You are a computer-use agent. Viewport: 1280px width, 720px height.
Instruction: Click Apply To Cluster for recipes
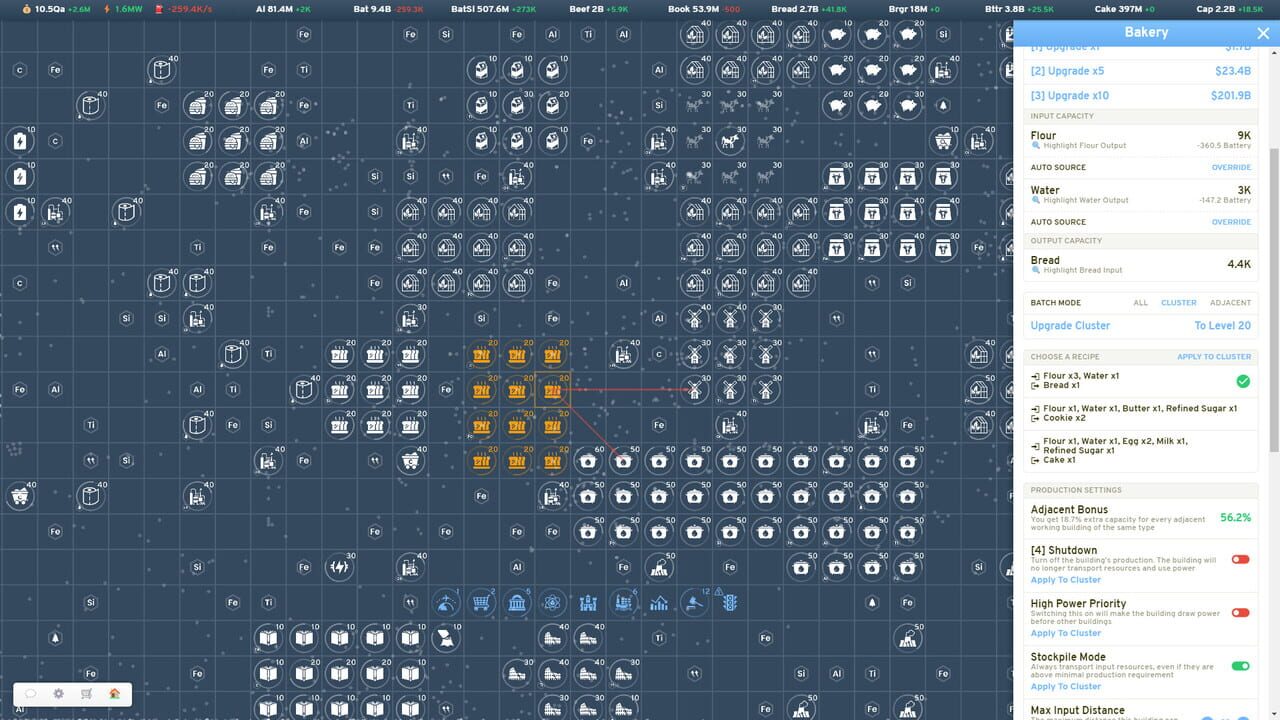coord(1213,357)
